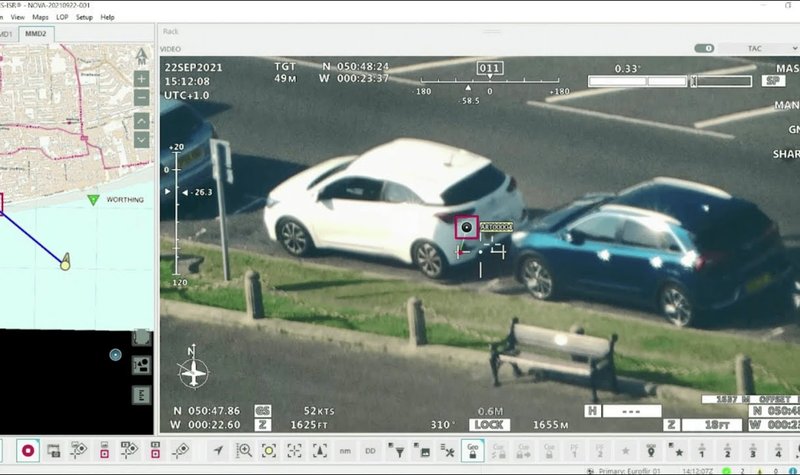Switch to the MMD2 tab
The width and height of the screenshot is (800, 475).
tap(36, 34)
